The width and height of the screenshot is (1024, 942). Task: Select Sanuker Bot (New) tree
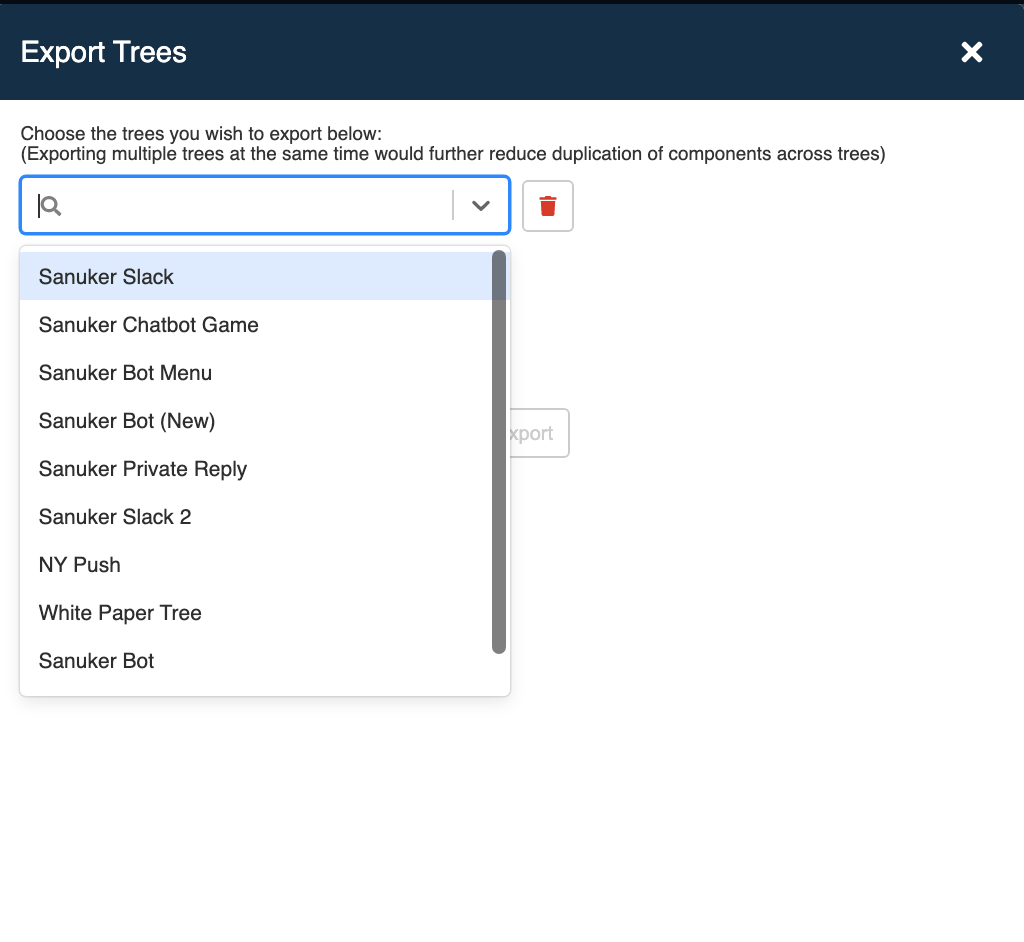pos(127,420)
